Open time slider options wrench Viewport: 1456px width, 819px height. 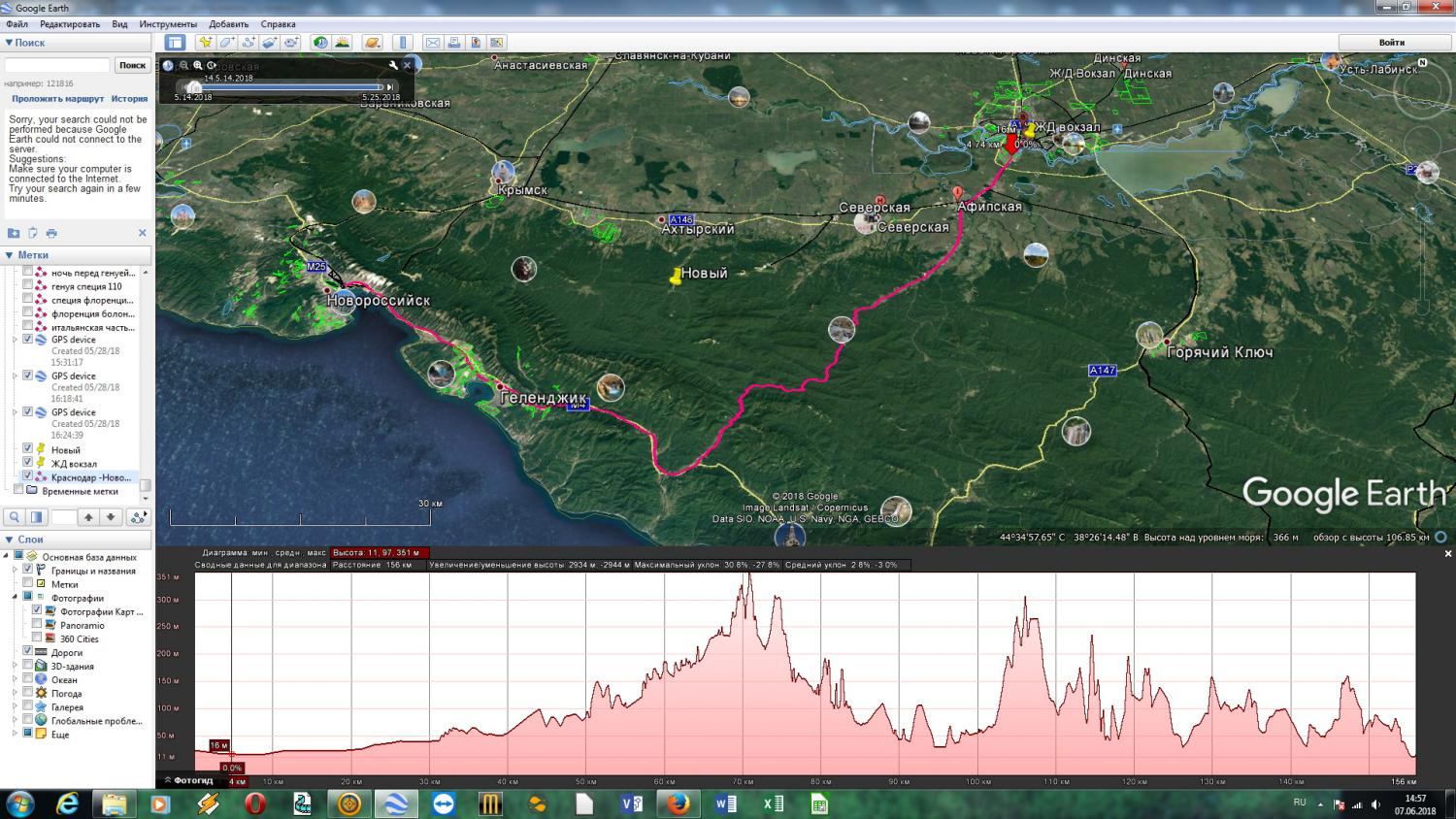coord(393,65)
